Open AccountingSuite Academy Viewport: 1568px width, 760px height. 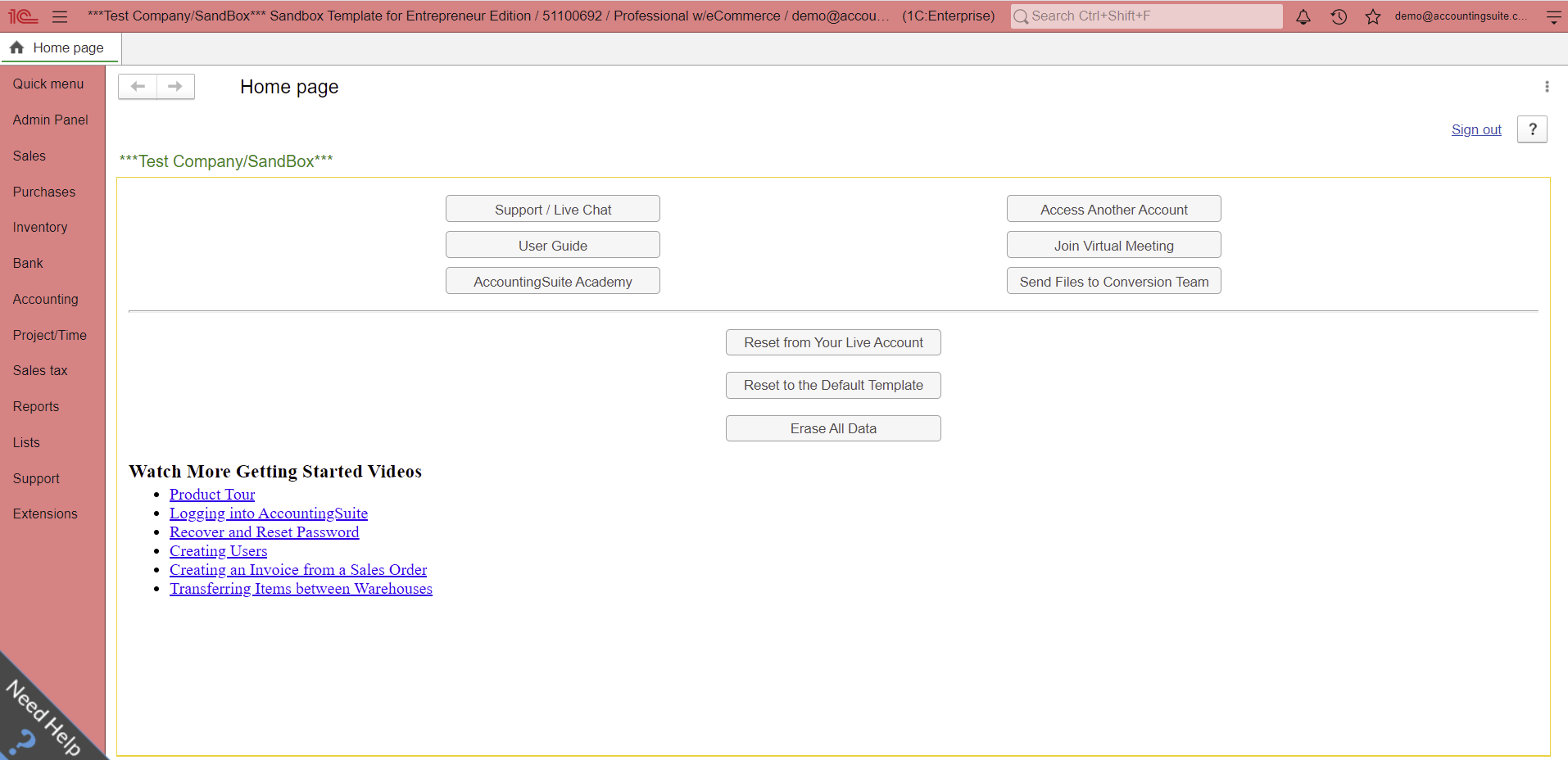point(553,281)
